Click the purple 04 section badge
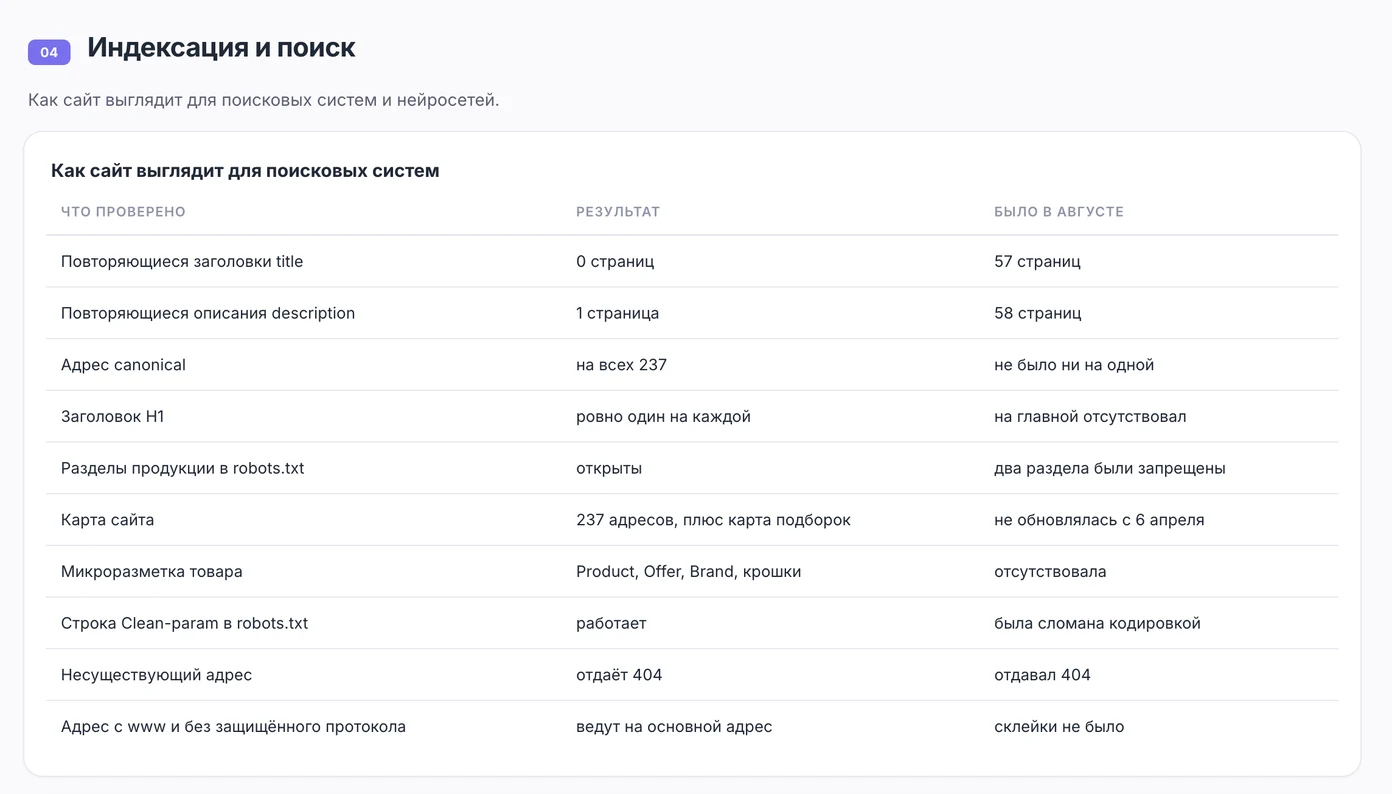 [49, 52]
